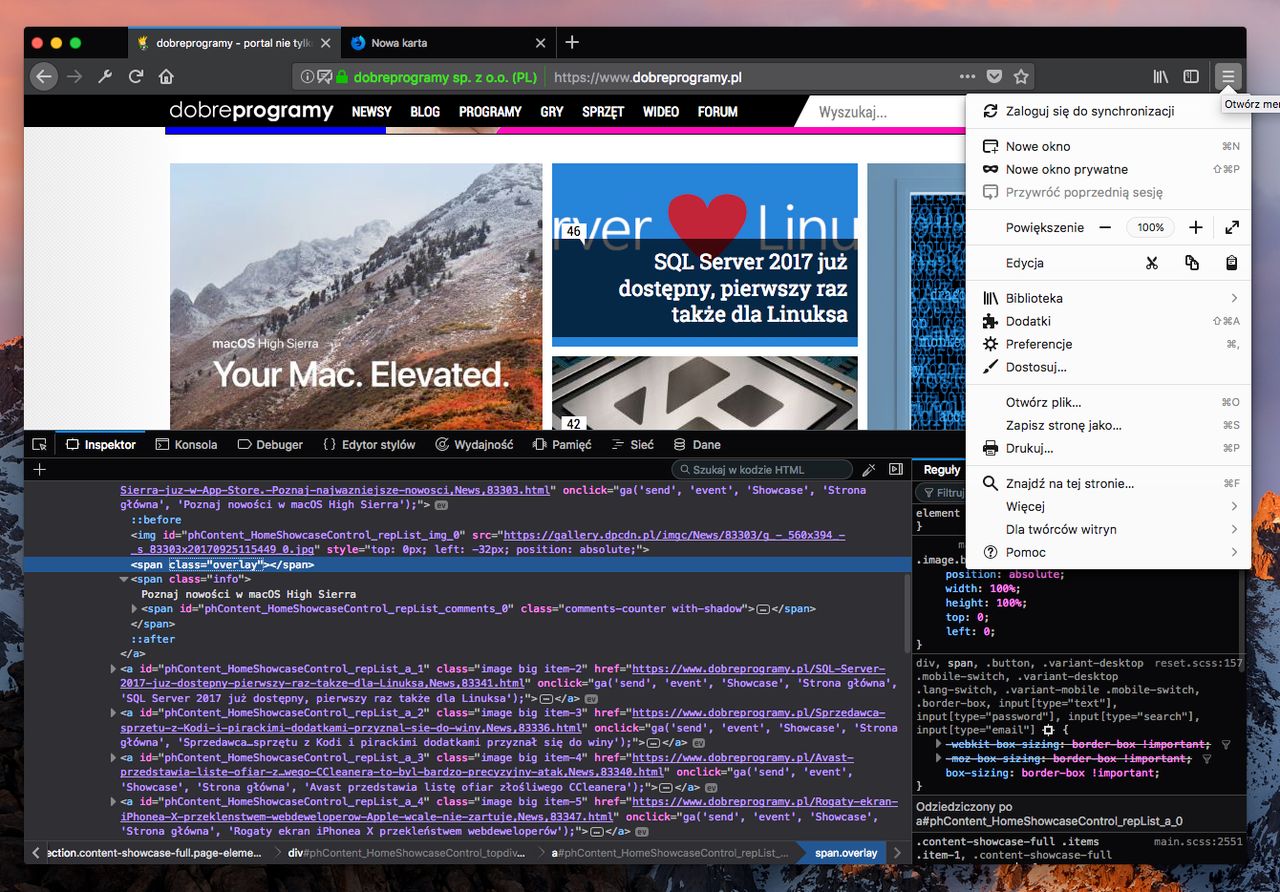The width and height of the screenshot is (1280, 892).
Task: Collapse the span class info node
Action: pos(124,579)
